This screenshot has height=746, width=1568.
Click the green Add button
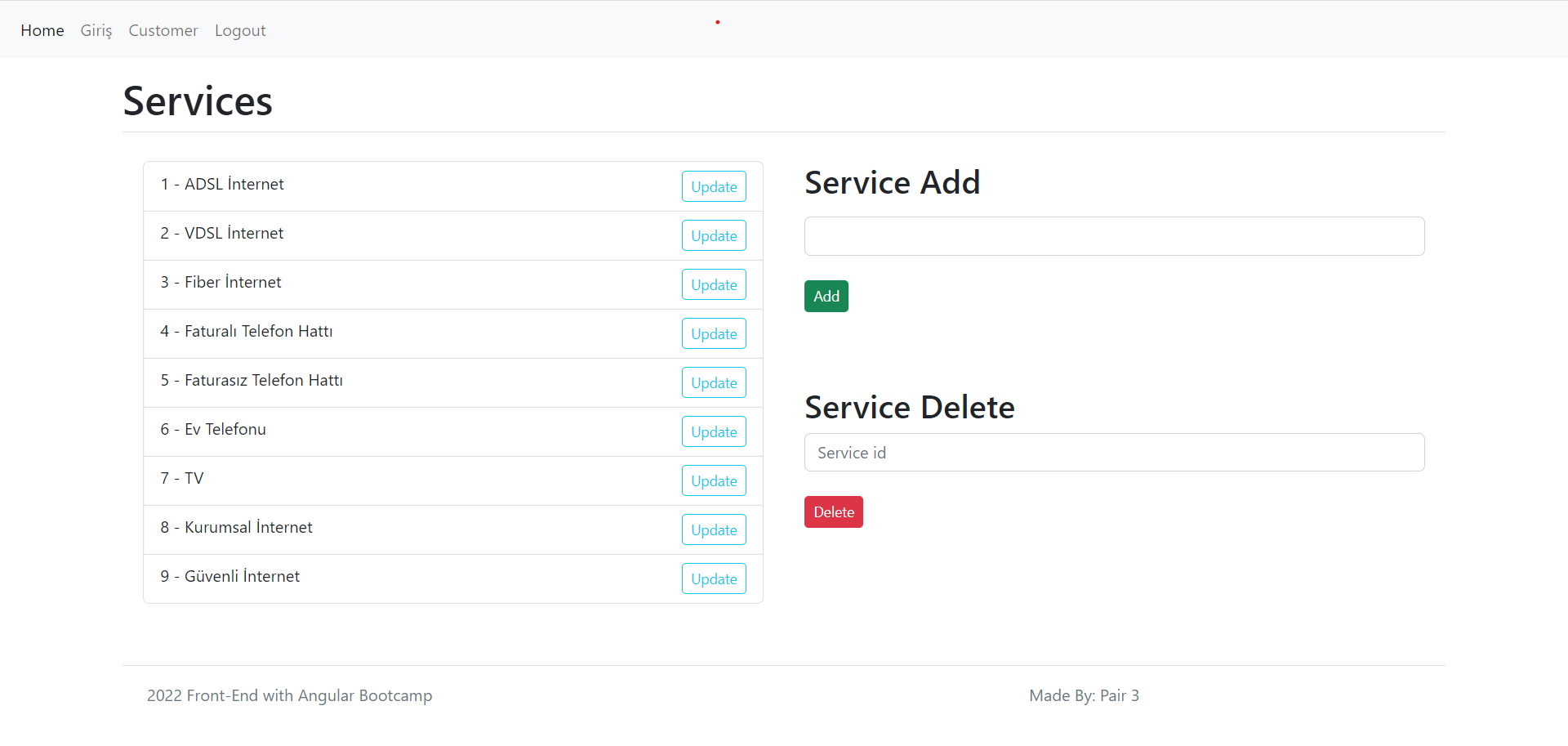[x=826, y=296]
